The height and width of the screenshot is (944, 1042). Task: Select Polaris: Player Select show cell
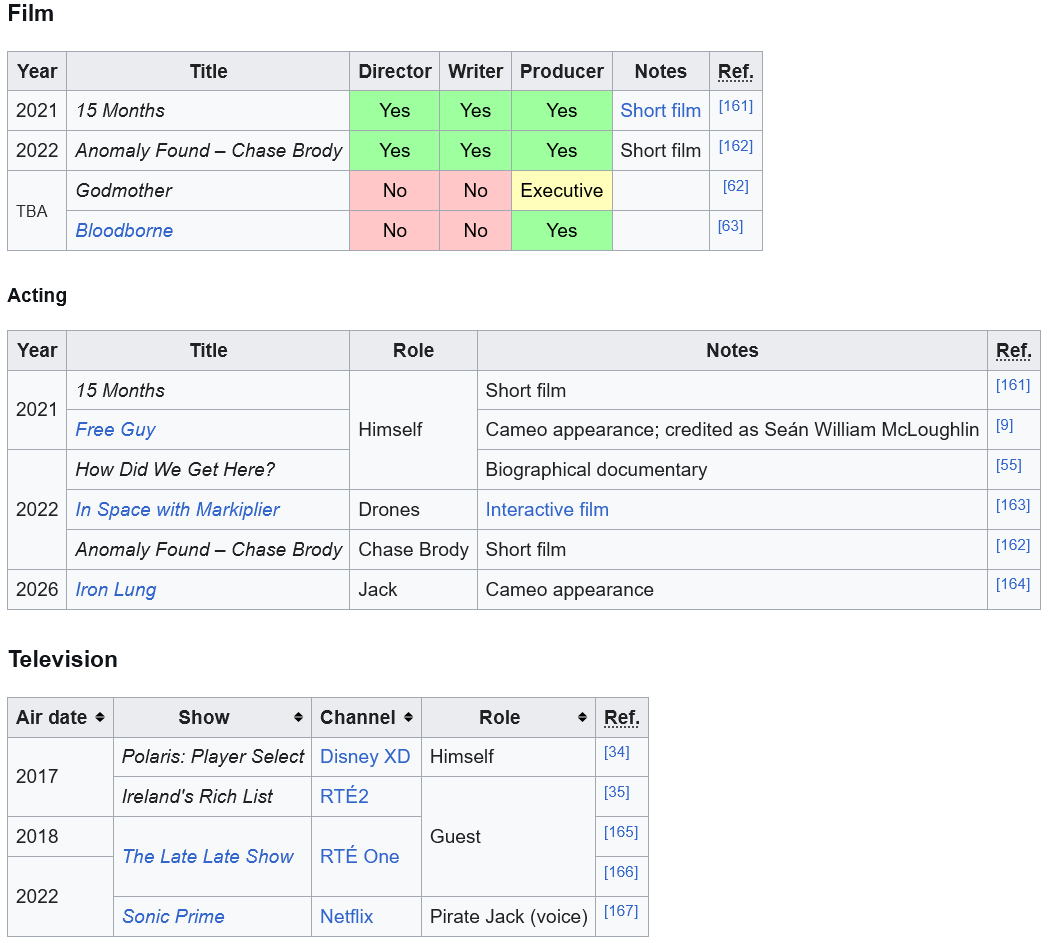213,757
